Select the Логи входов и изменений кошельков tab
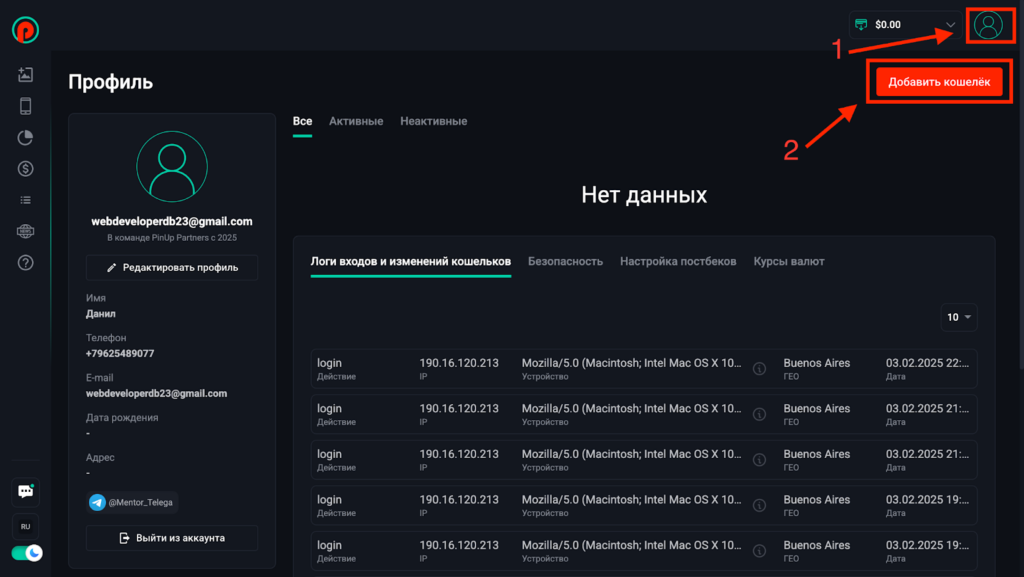 tap(411, 262)
